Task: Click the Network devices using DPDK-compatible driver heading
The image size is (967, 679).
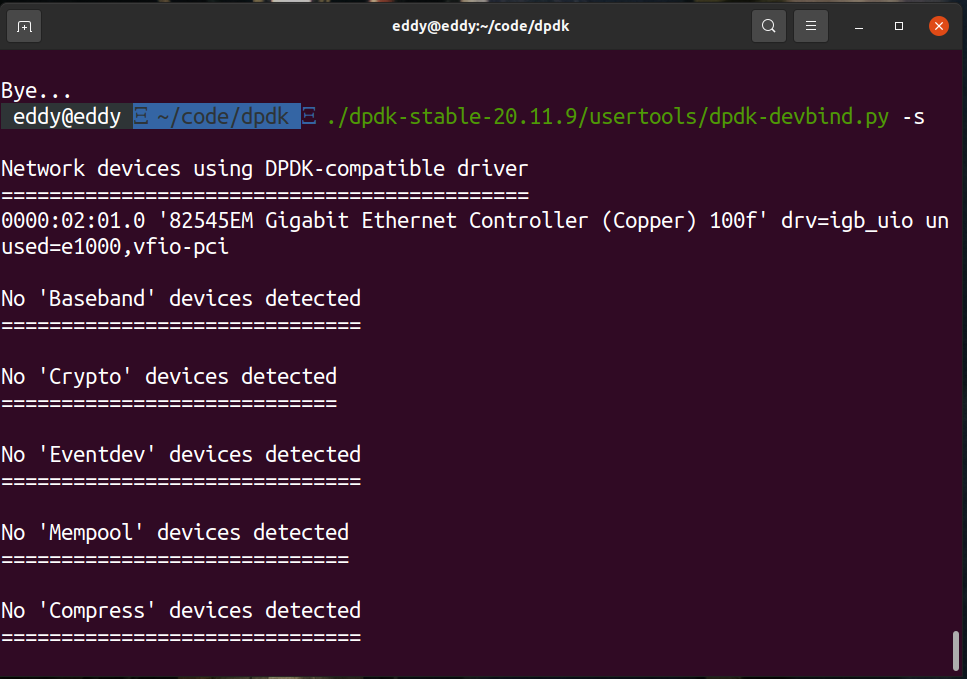Action: pos(264,168)
